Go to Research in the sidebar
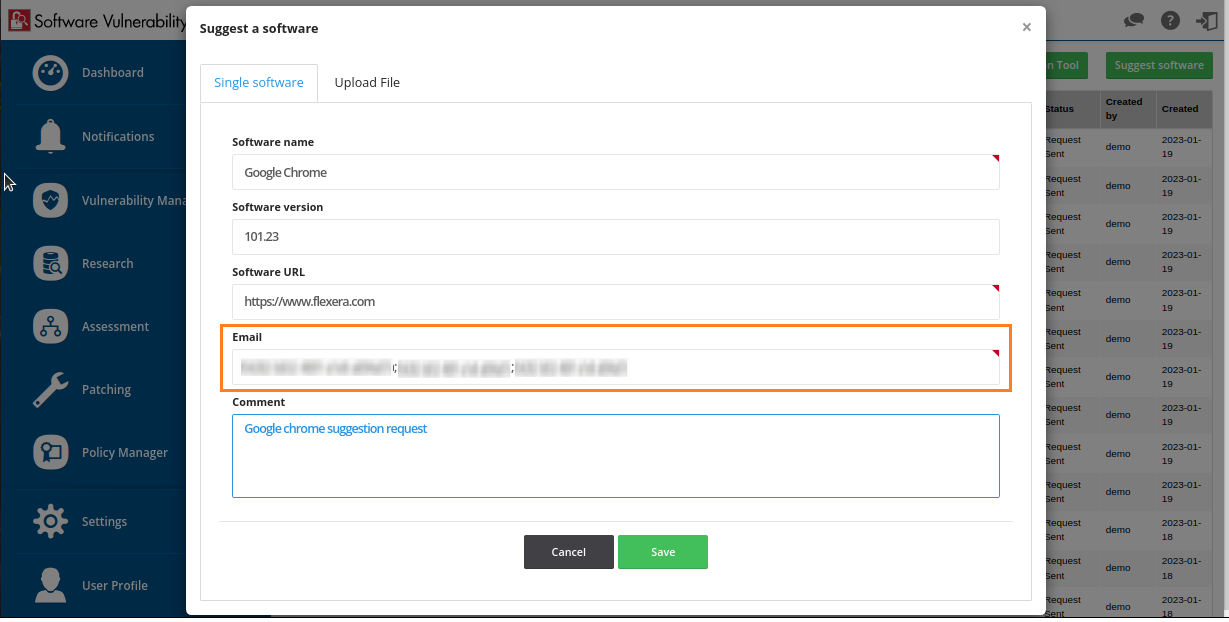The image size is (1229, 622). click(107, 263)
